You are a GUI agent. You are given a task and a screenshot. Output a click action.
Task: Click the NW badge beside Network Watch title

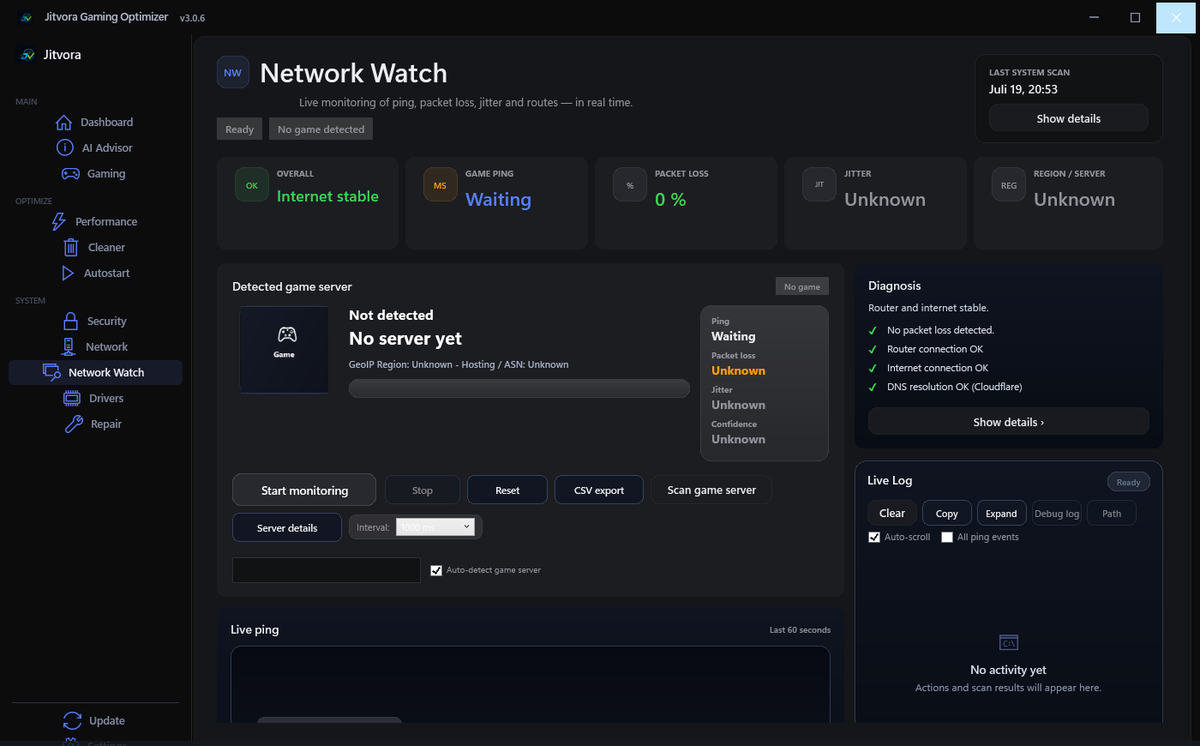pyautogui.click(x=233, y=72)
